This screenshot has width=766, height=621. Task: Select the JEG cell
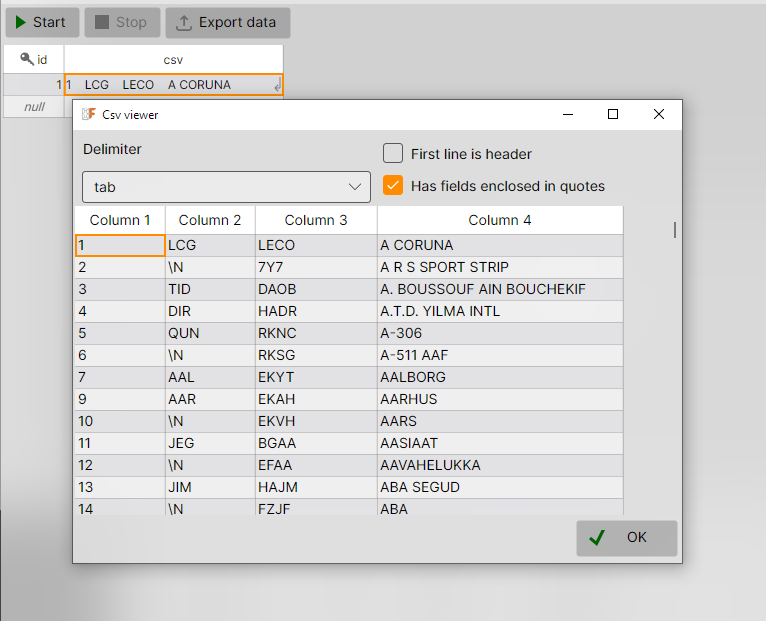pos(210,443)
